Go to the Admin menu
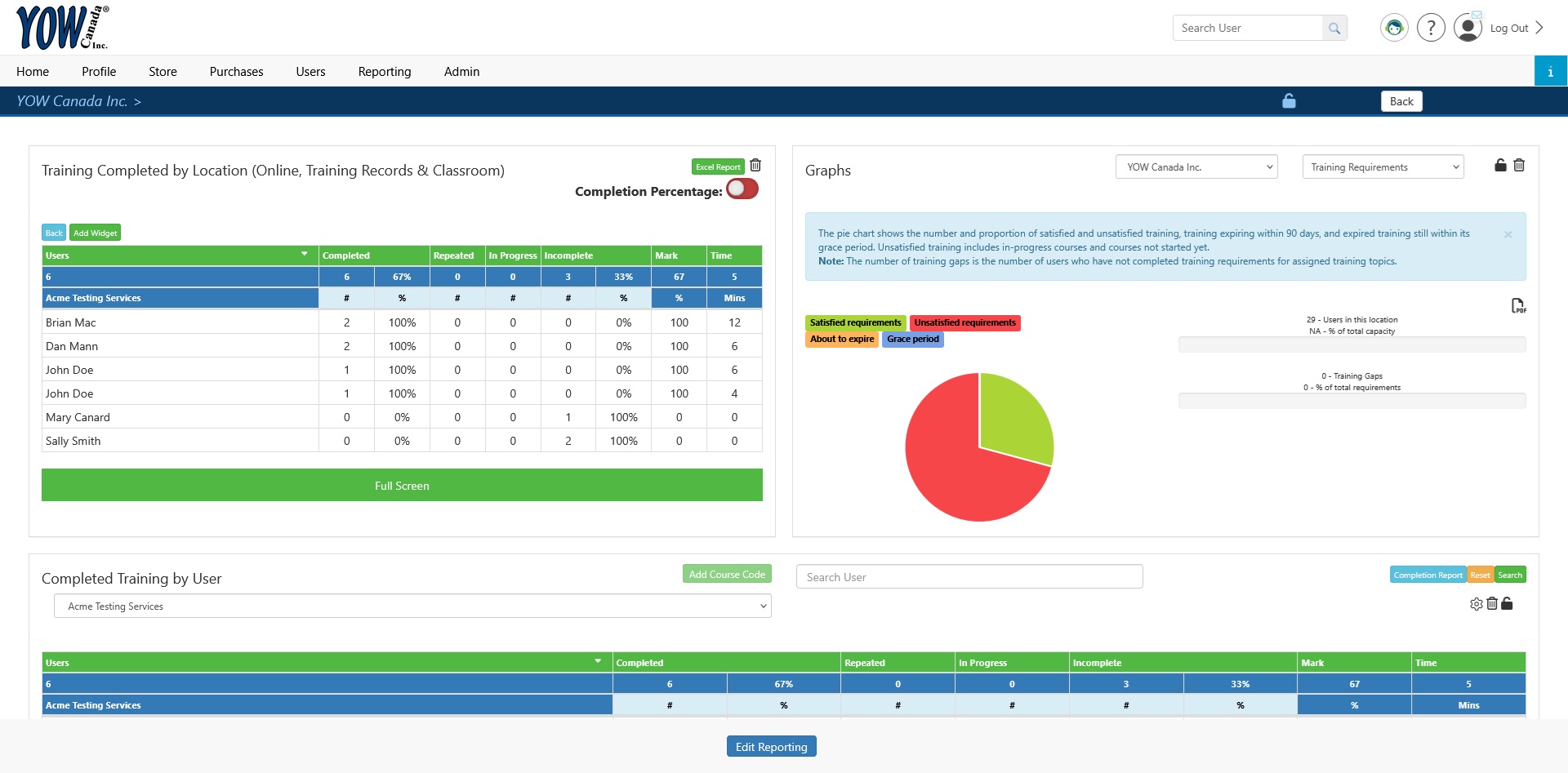The image size is (1568, 773). coord(461,72)
